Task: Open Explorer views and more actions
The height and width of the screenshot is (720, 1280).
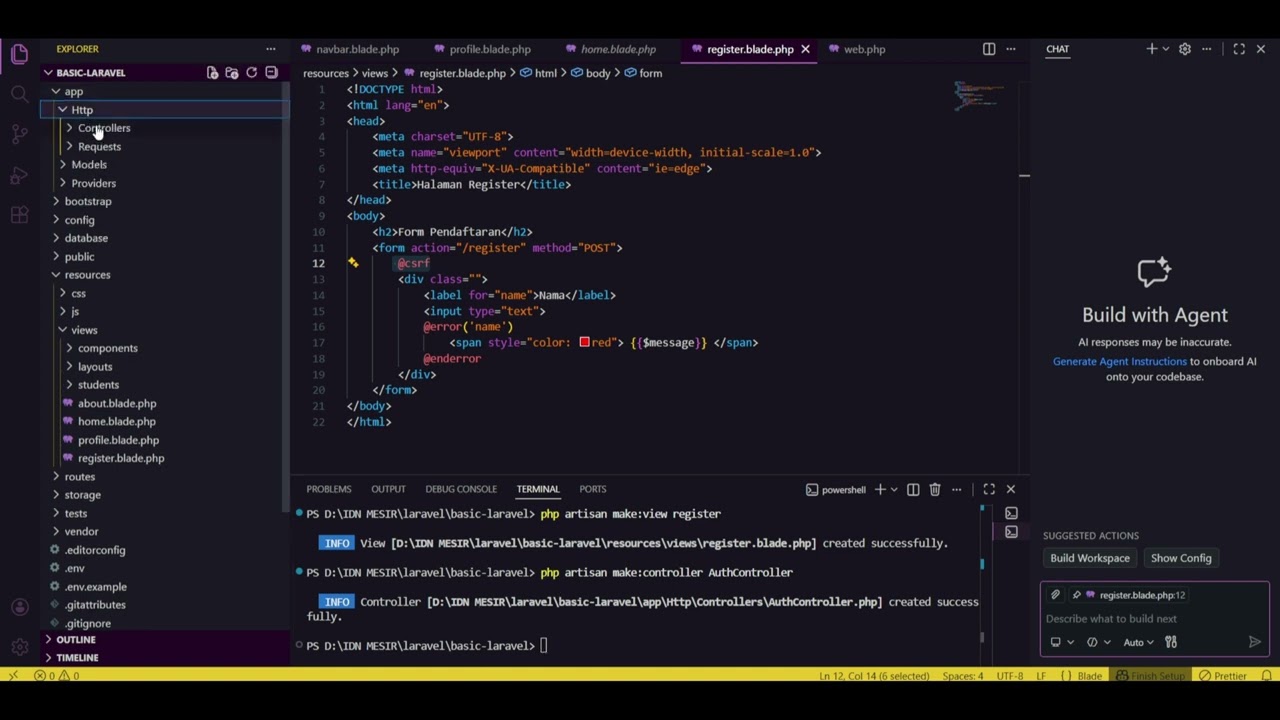Action: tap(270, 49)
